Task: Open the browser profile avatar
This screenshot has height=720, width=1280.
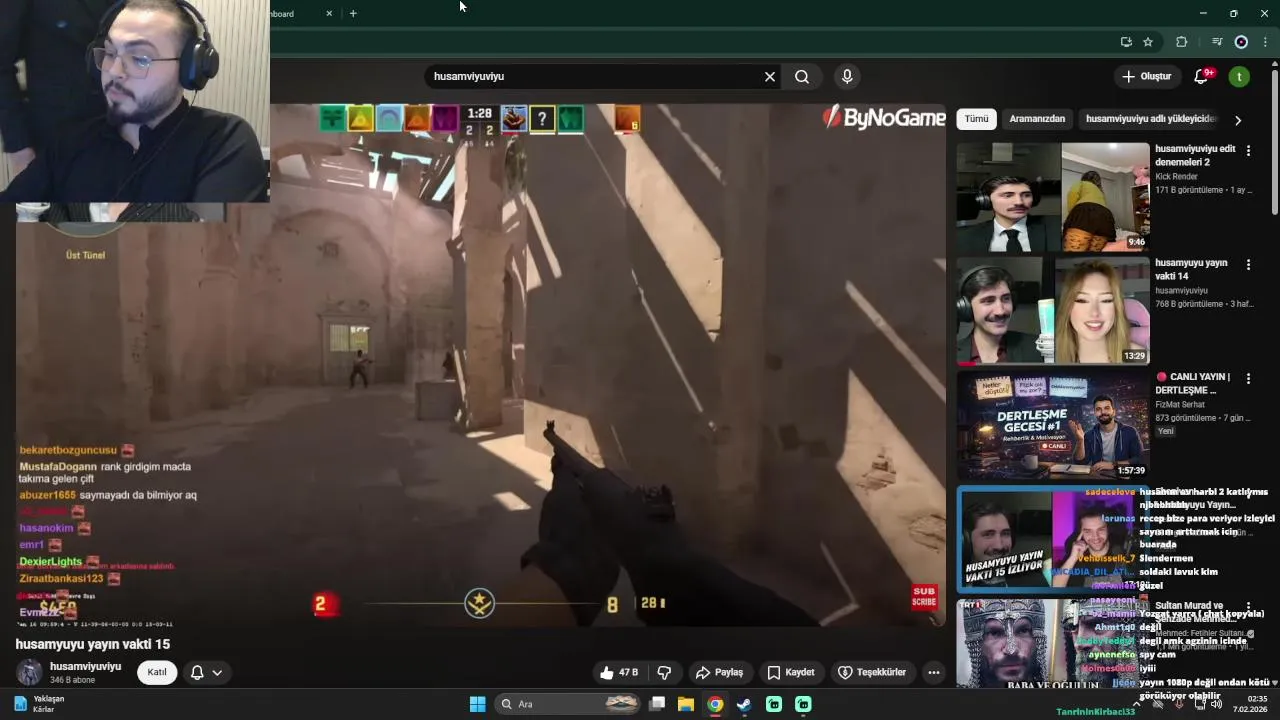Action: click(x=1241, y=42)
